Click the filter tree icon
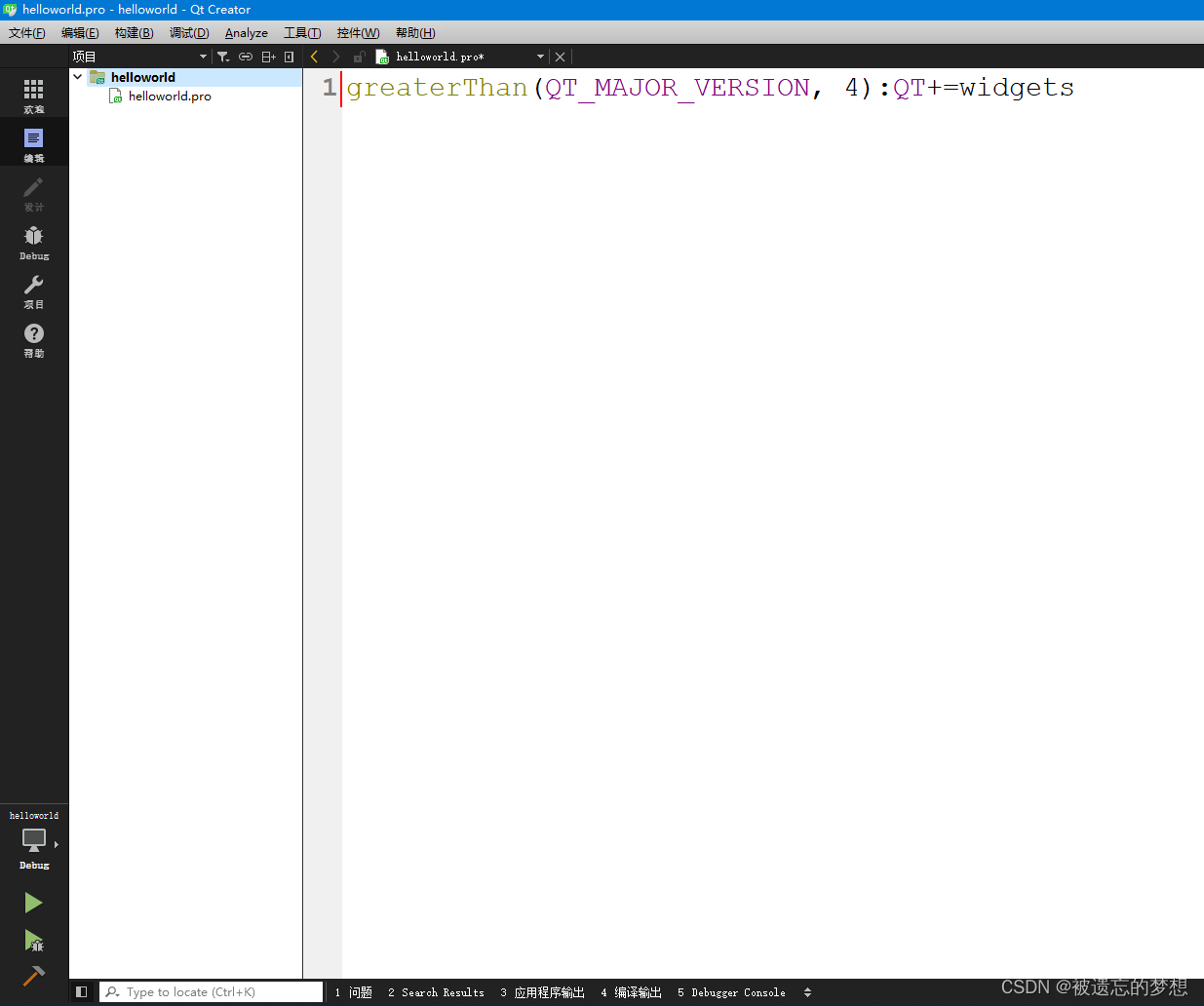The width and height of the screenshot is (1204, 1006). coord(223,57)
